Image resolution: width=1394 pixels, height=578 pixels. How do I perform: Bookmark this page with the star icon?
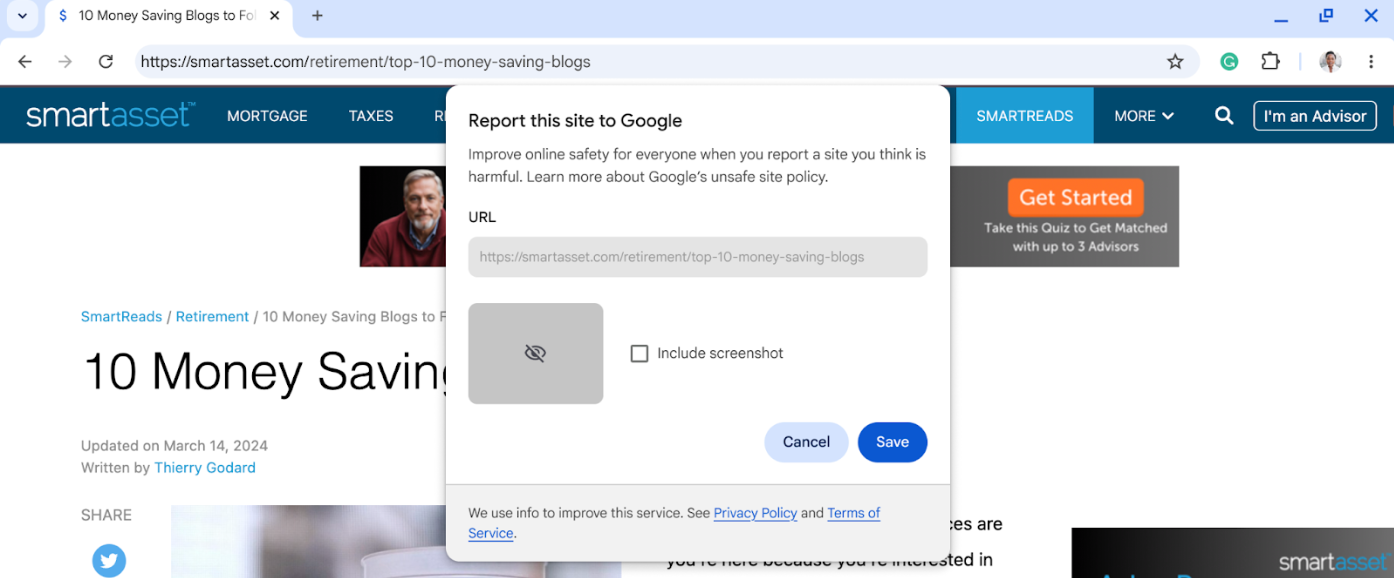pos(1175,62)
